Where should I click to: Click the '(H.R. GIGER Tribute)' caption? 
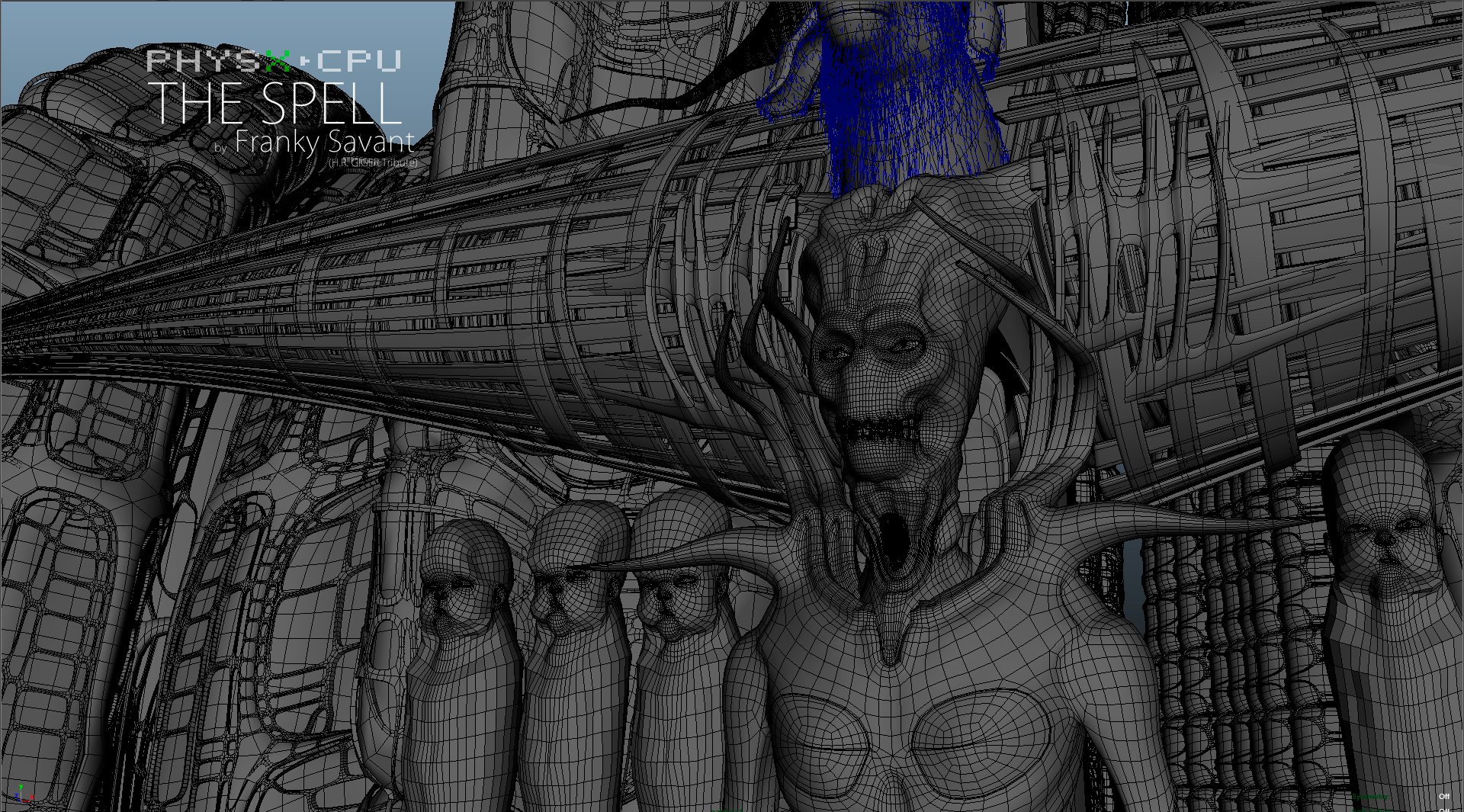click(373, 162)
